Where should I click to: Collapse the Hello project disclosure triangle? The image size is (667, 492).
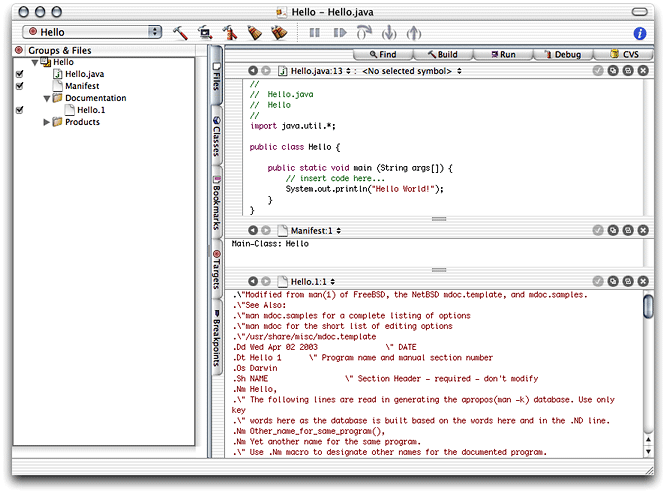point(35,63)
